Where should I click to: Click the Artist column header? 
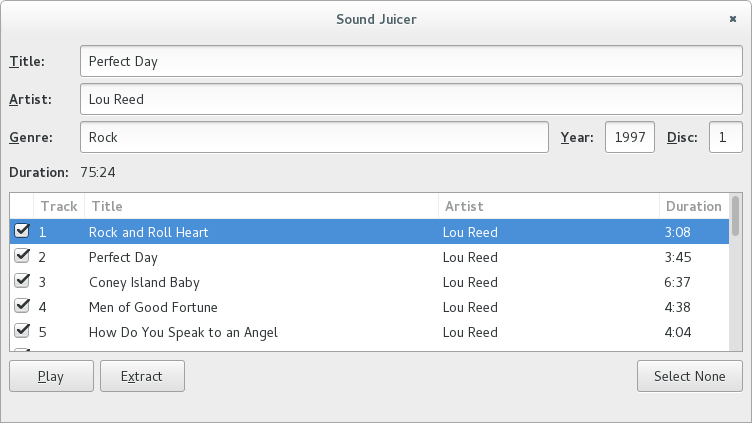548,206
